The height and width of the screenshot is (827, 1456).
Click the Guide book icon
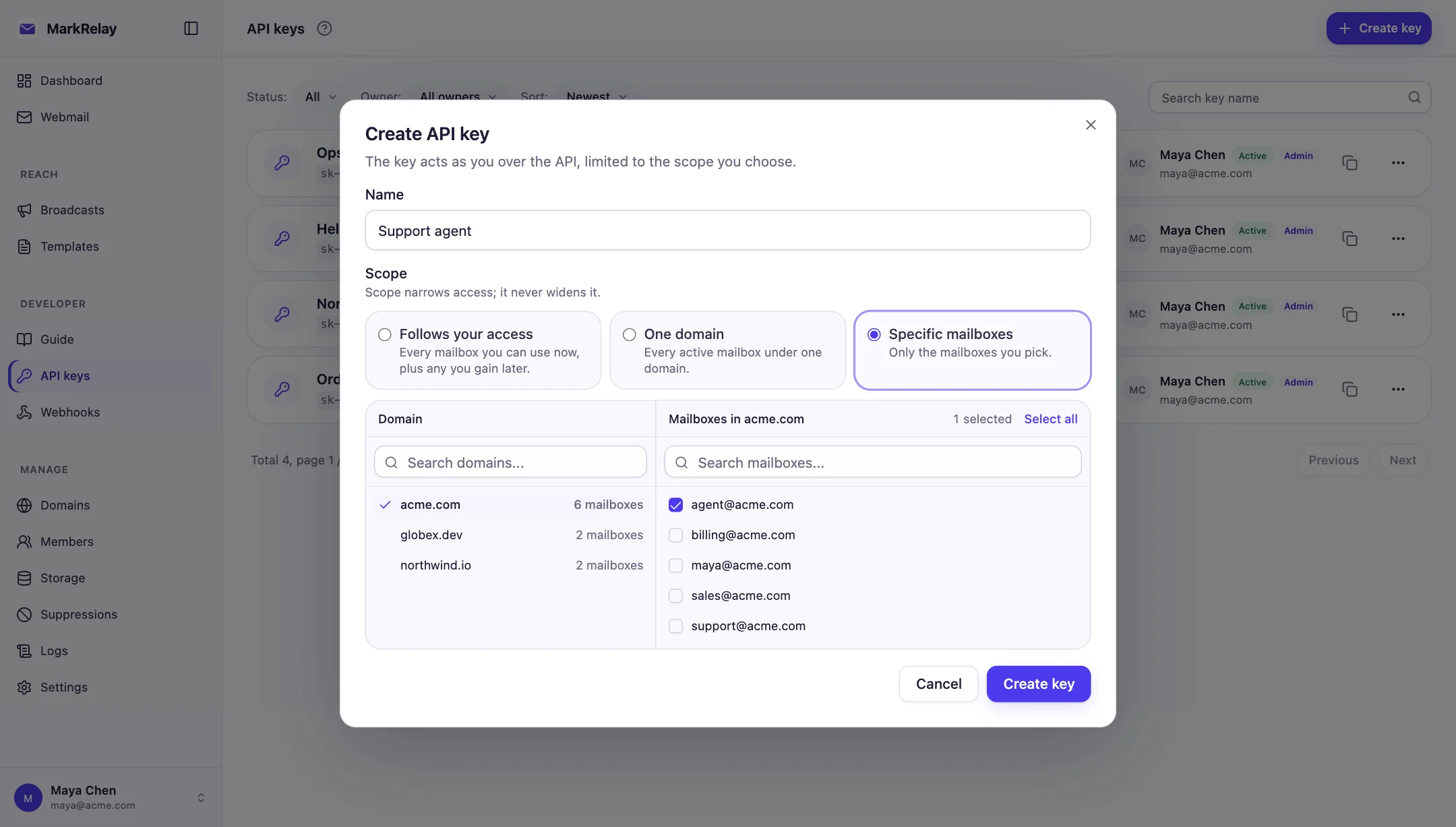coord(24,340)
